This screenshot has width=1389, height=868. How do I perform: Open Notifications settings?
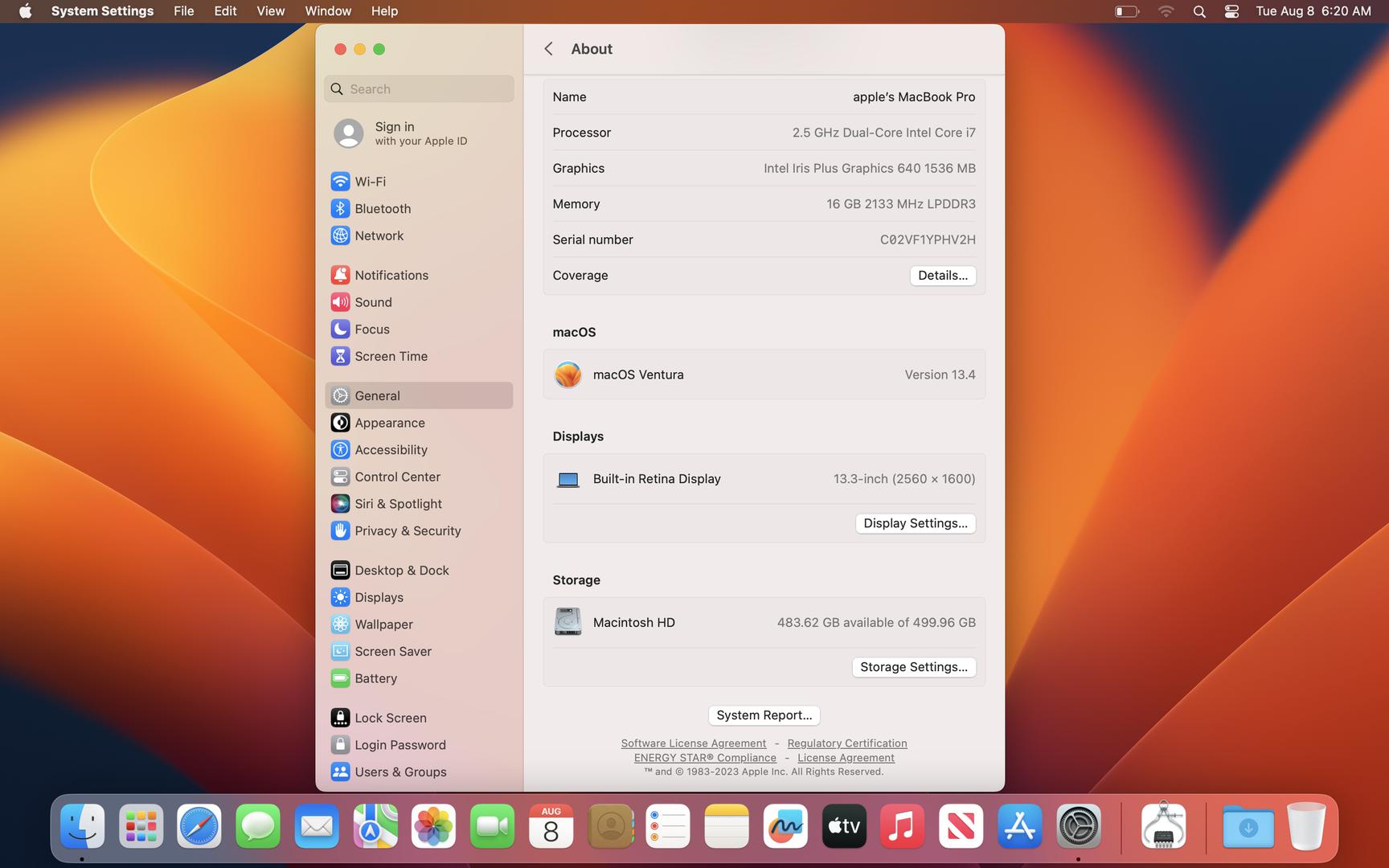418,275
